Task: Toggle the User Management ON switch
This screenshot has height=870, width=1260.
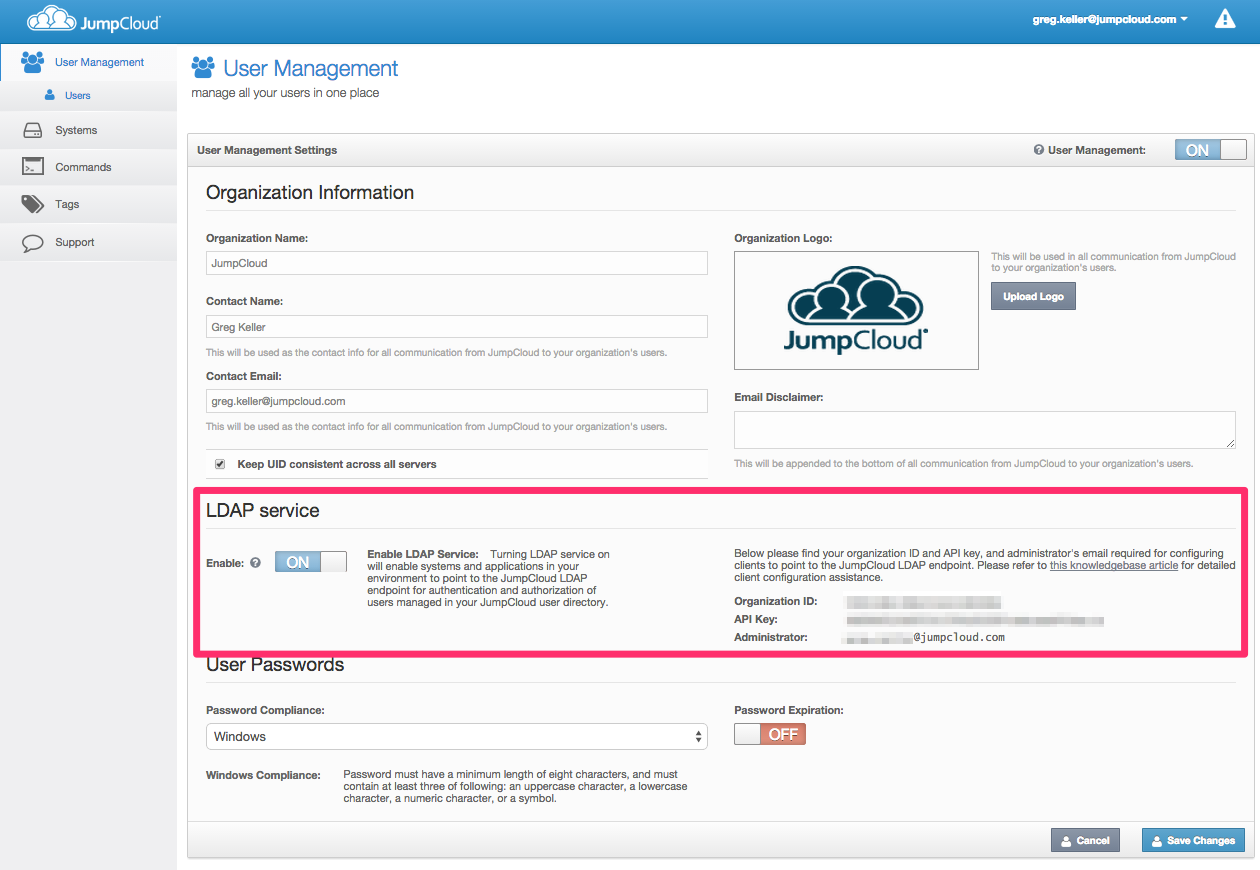Action: (x=1211, y=150)
